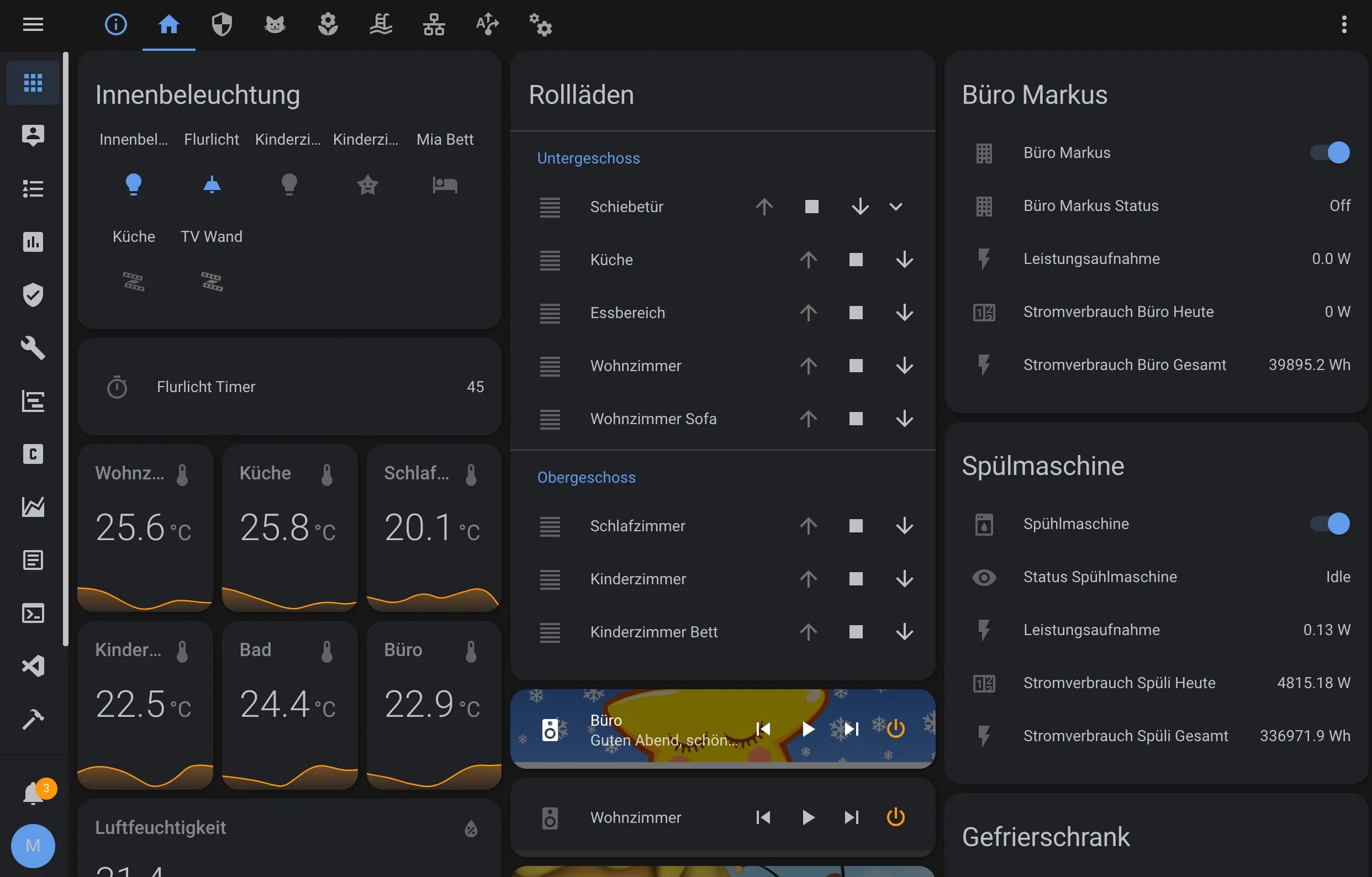Open the Untergeschoss section link
This screenshot has height=877, width=1372.
coord(588,158)
